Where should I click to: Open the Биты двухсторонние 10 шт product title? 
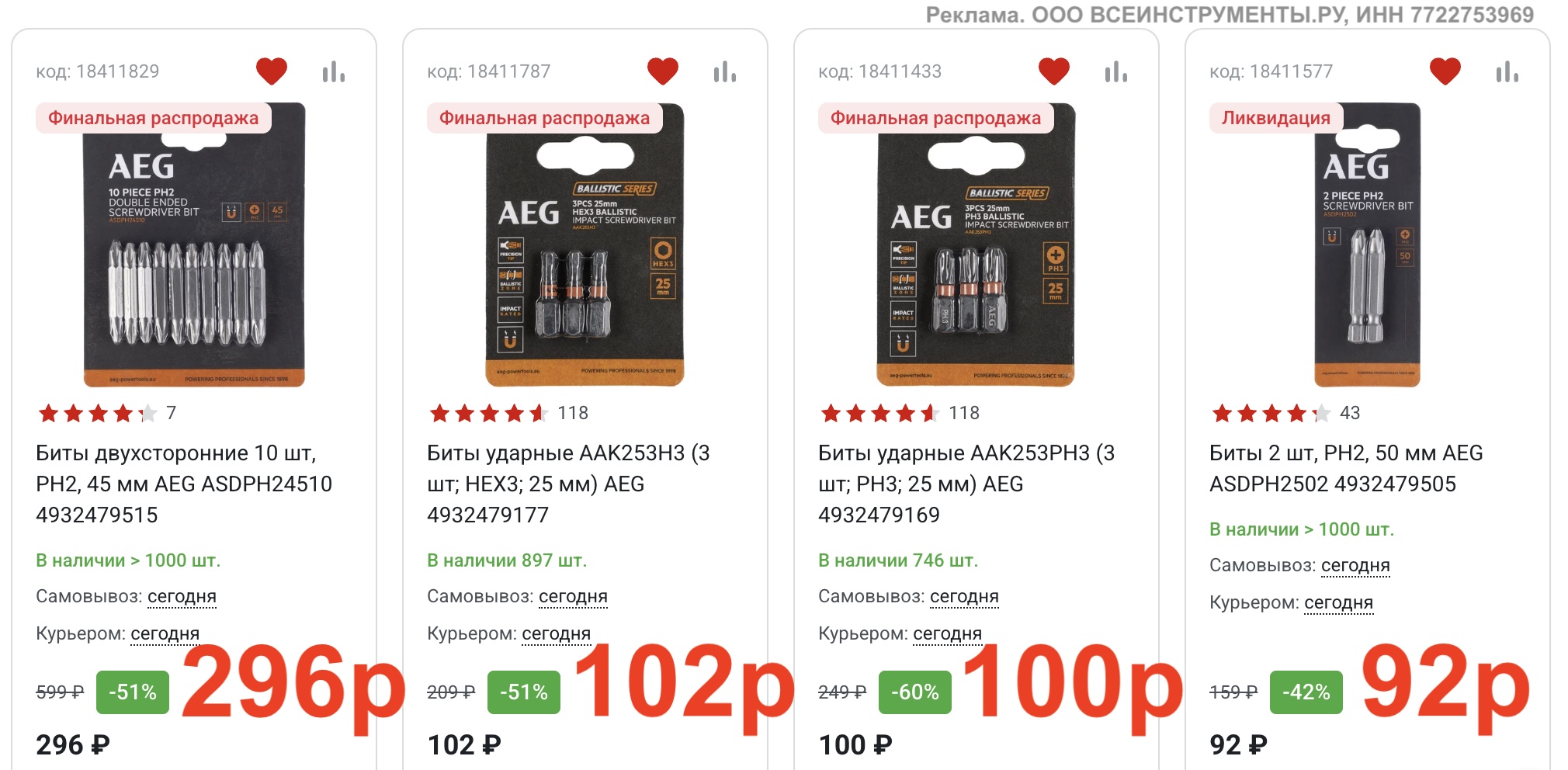click(x=184, y=484)
